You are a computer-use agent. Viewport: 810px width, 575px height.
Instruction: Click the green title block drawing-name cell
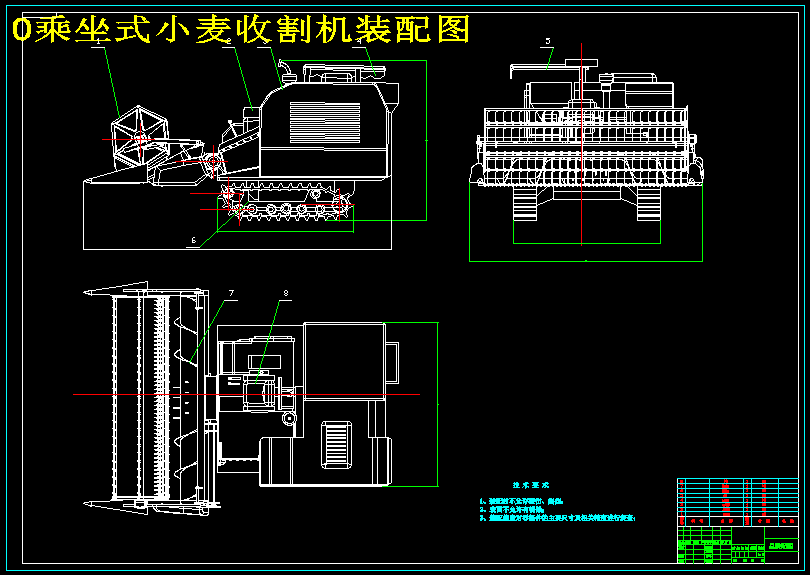click(x=781, y=546)
